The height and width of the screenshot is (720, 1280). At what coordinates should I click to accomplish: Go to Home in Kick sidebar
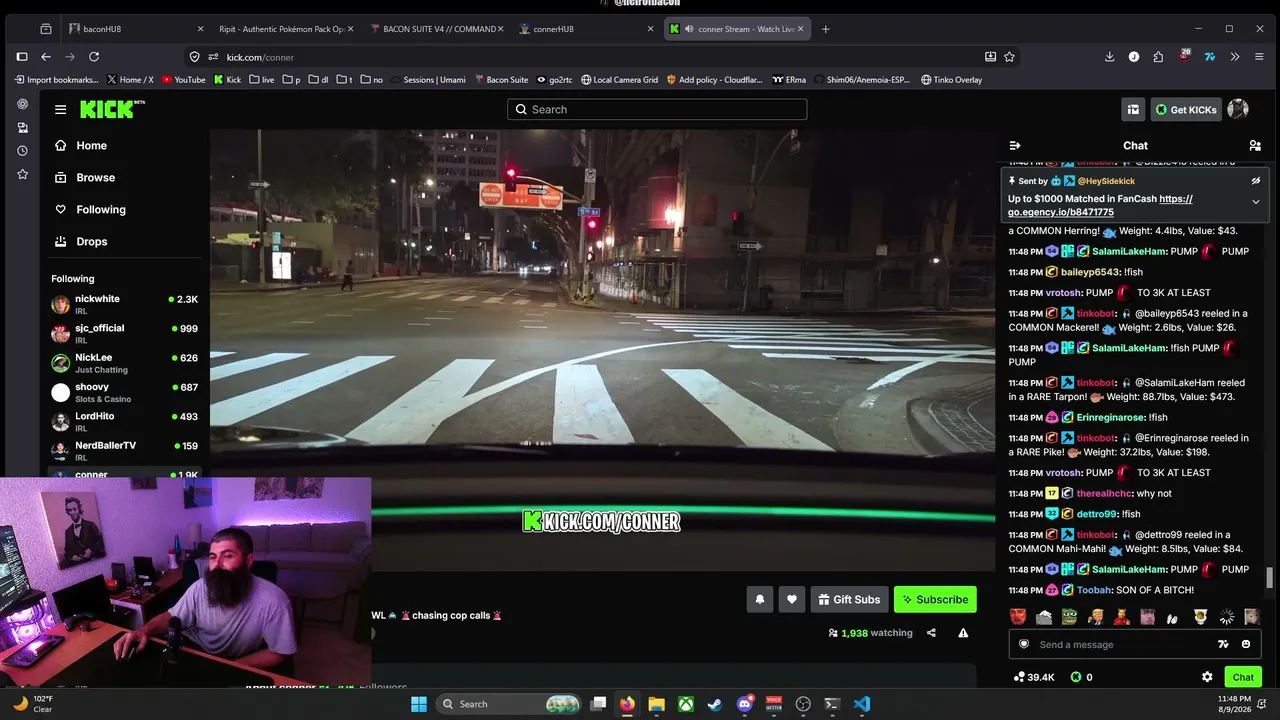point(92,145)
